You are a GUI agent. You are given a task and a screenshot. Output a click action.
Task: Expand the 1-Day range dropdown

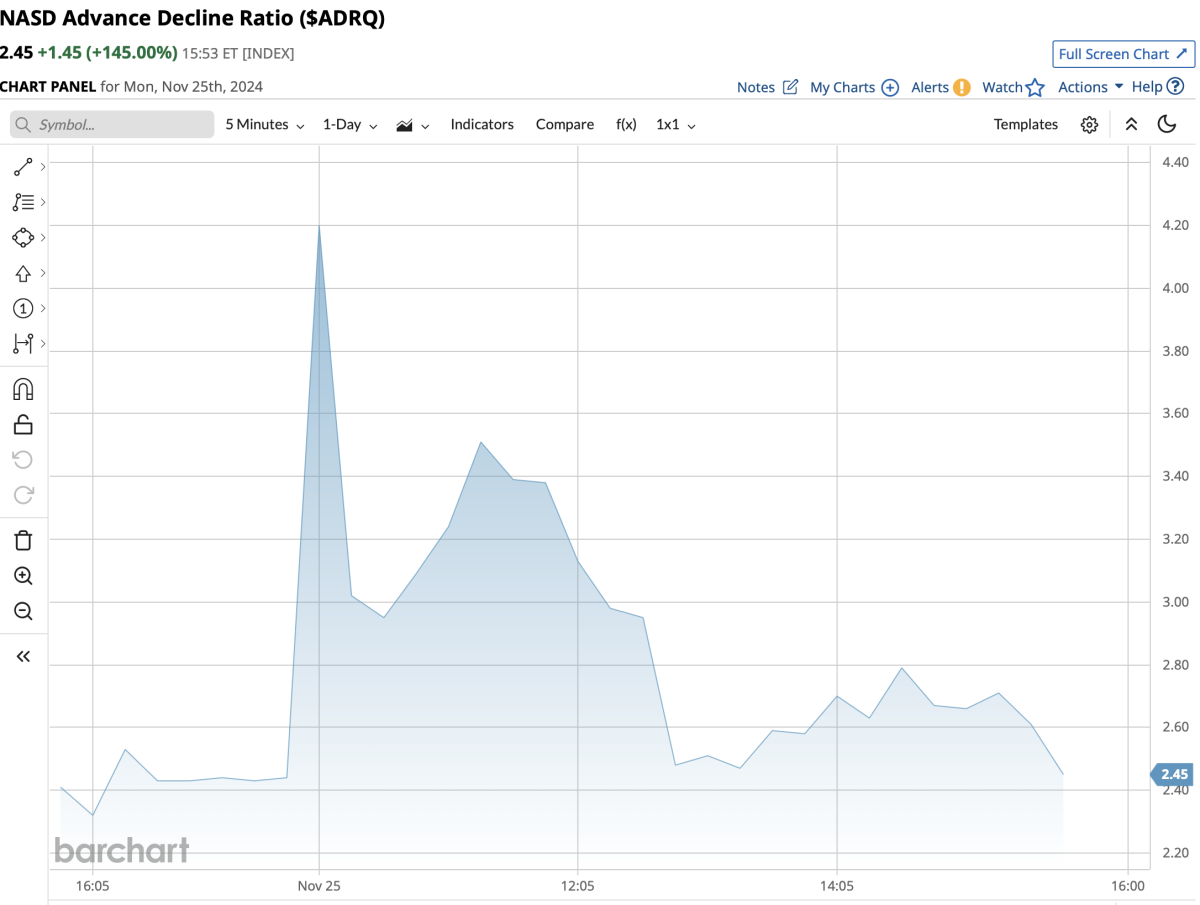[349, 125]
